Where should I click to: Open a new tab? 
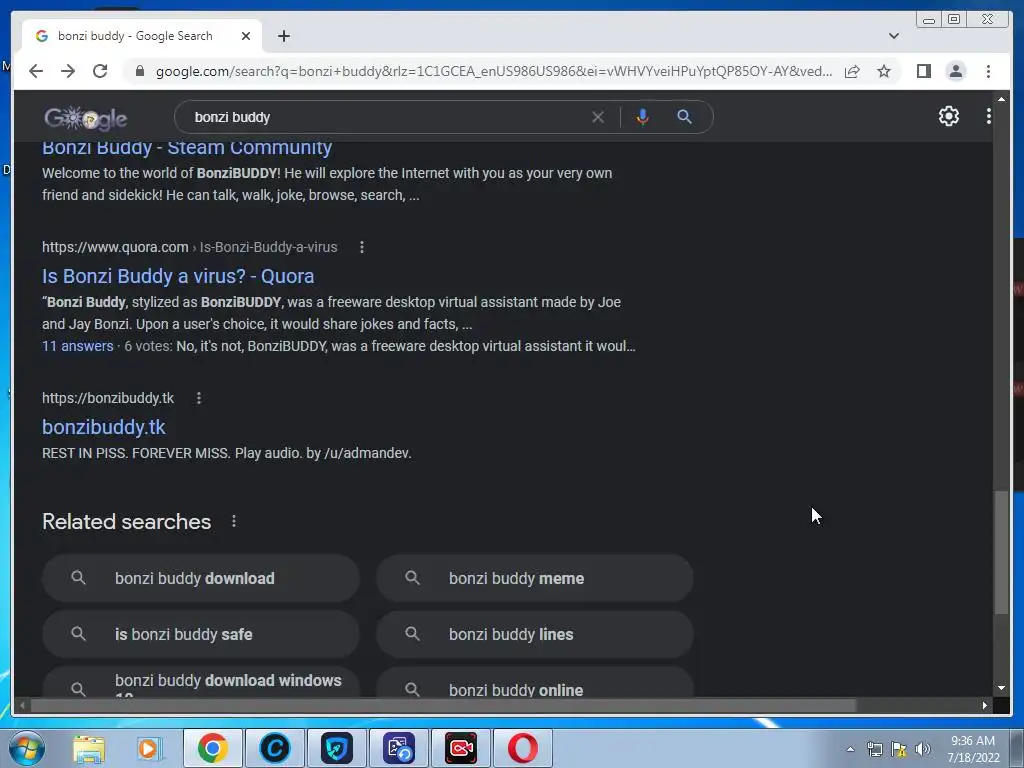click(283, 36)
